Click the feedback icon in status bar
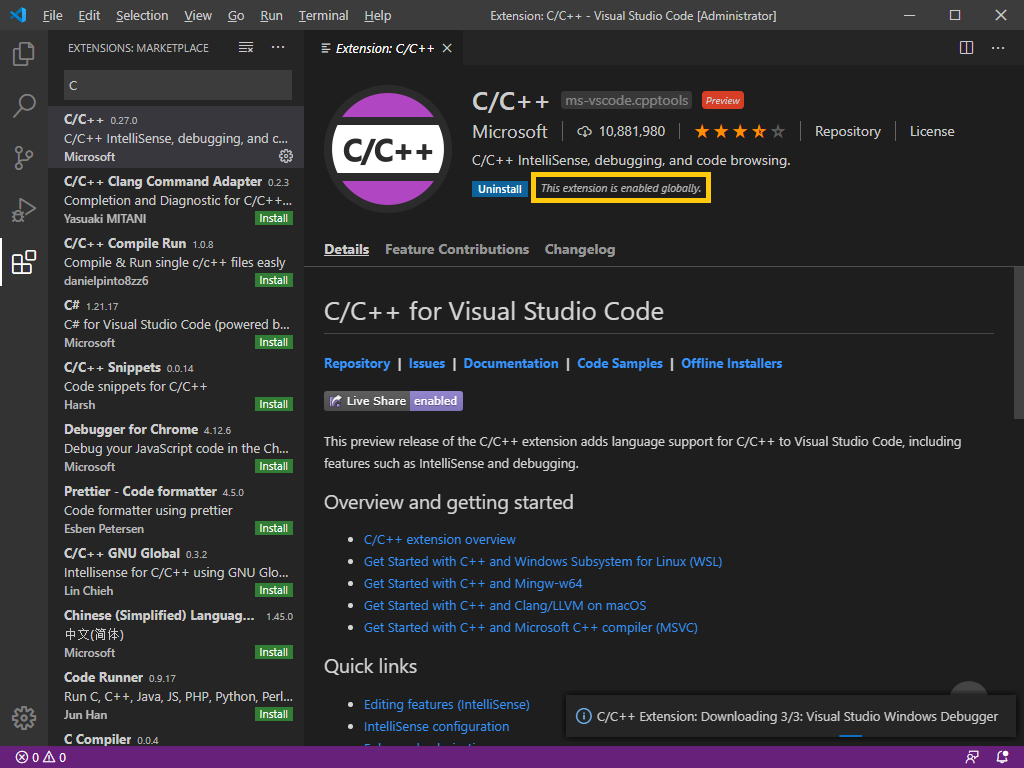 [x=972, y=758]
